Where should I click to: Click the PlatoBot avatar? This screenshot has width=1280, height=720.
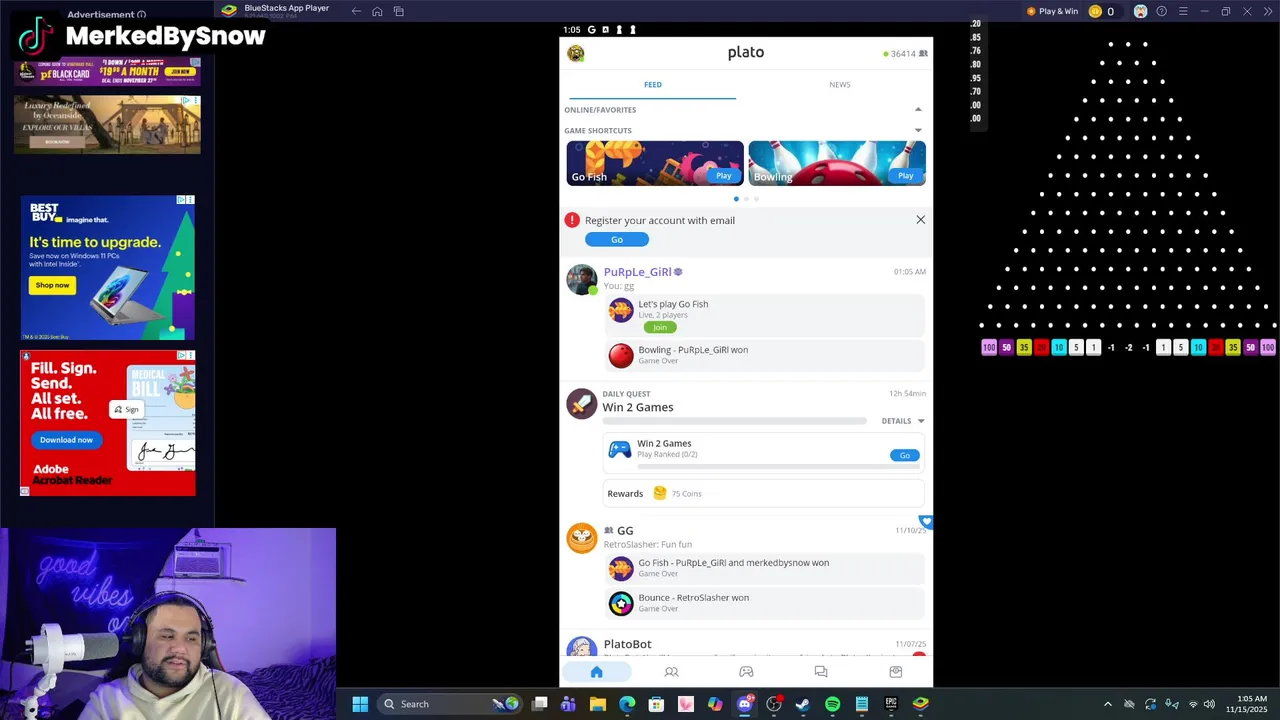(581, 648)
